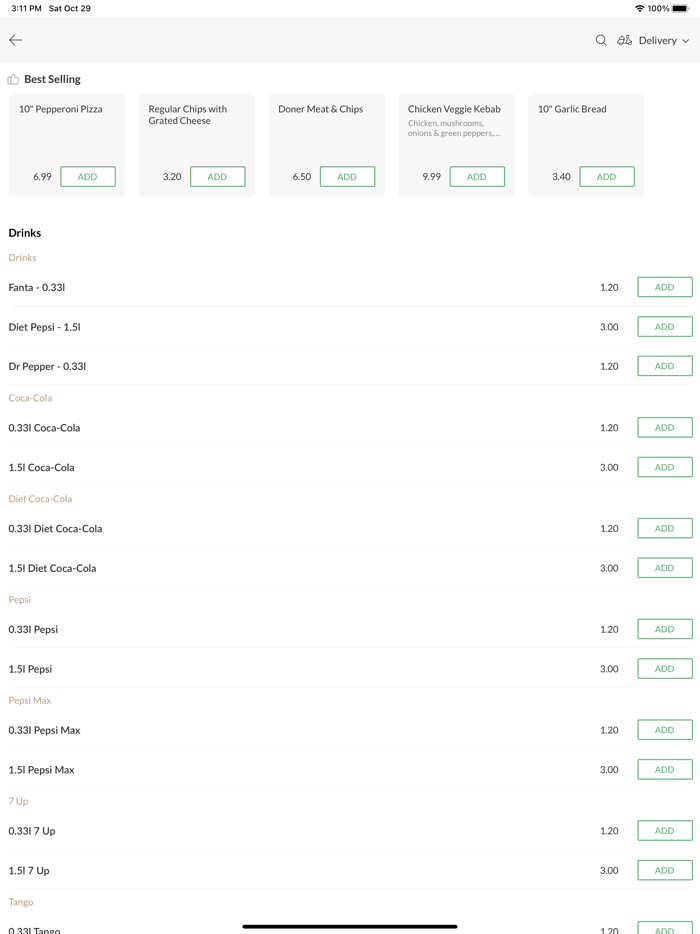Tap the Best Selling thumbs-up icon

pos(13,79)
